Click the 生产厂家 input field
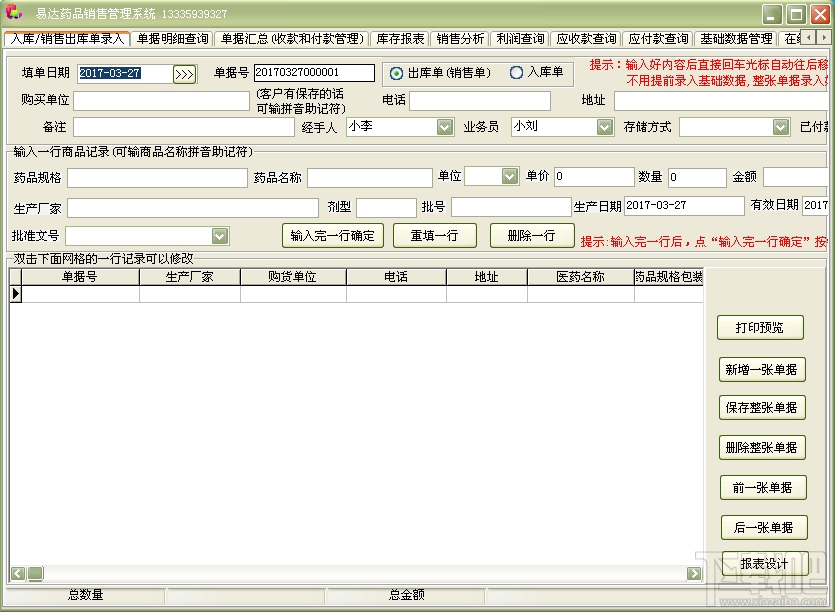835x612 pixels. coord(193,208)
